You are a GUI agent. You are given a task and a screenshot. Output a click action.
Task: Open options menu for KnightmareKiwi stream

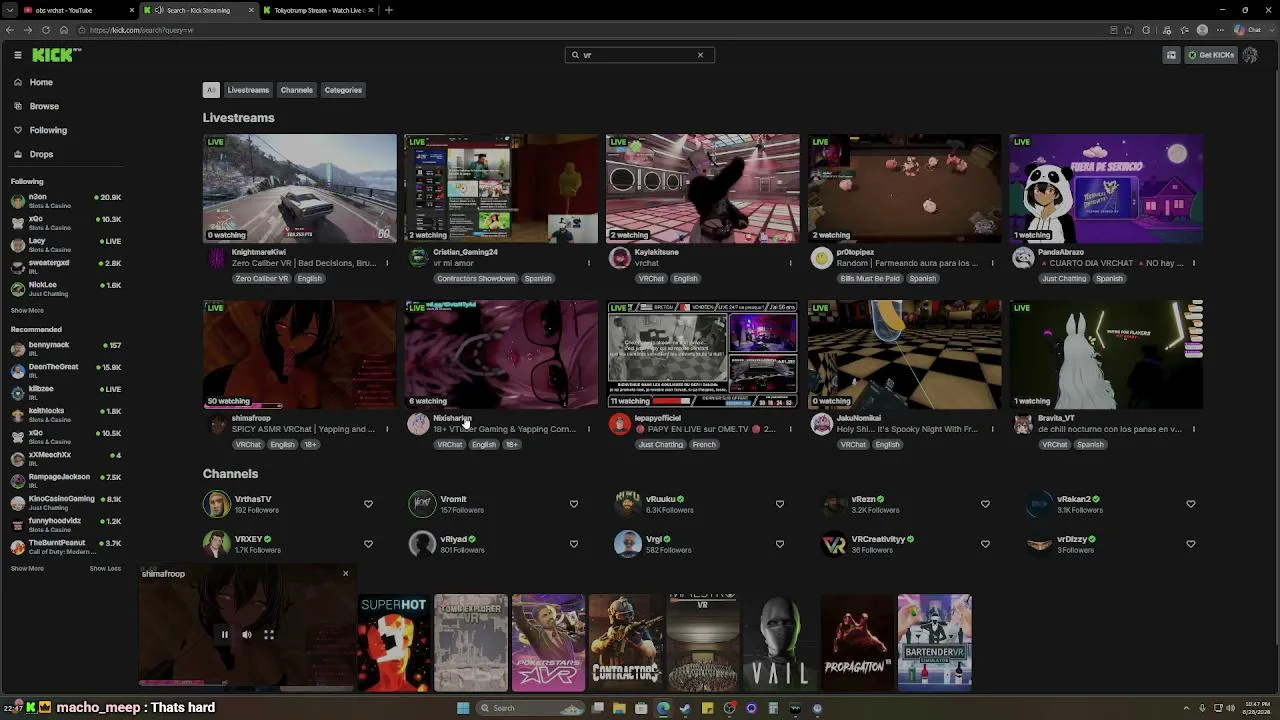[x=387, y=263]
